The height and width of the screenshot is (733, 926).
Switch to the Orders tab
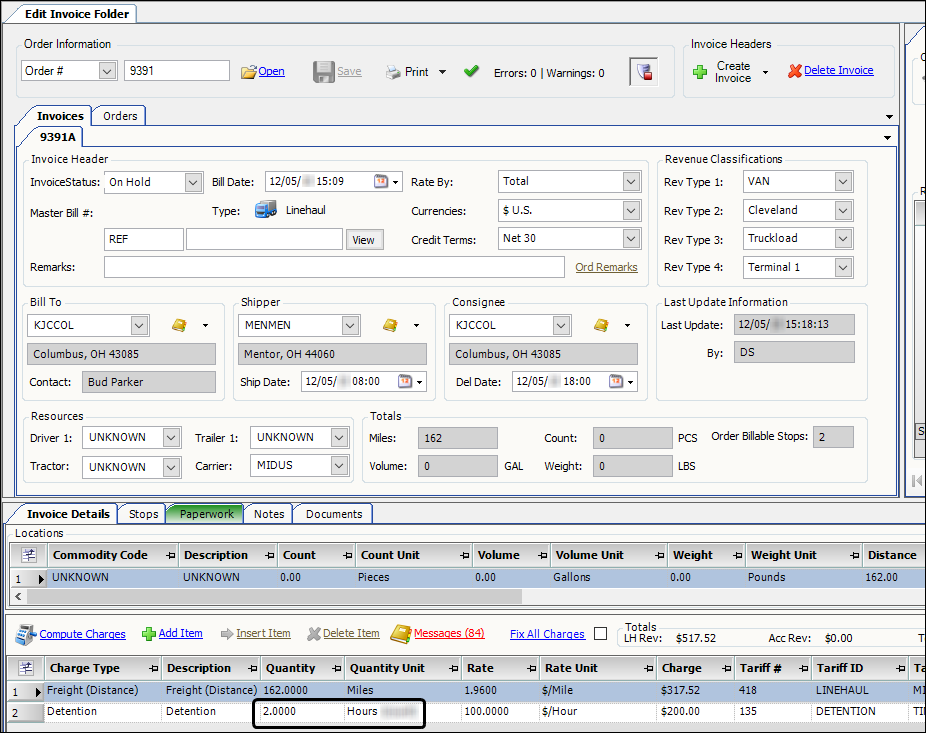120,116
